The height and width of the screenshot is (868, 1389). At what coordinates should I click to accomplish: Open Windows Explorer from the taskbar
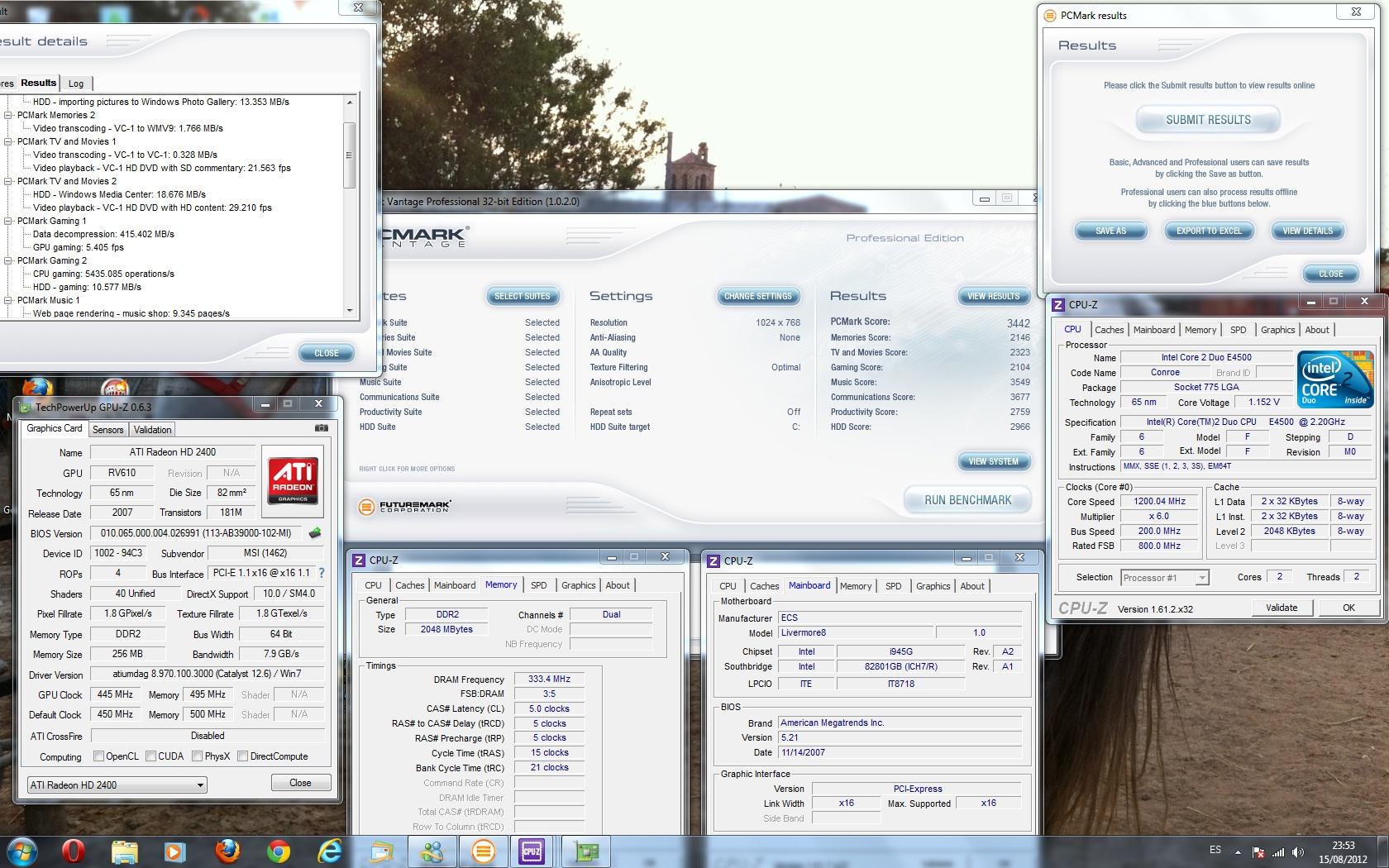click(x=124, y=851)
